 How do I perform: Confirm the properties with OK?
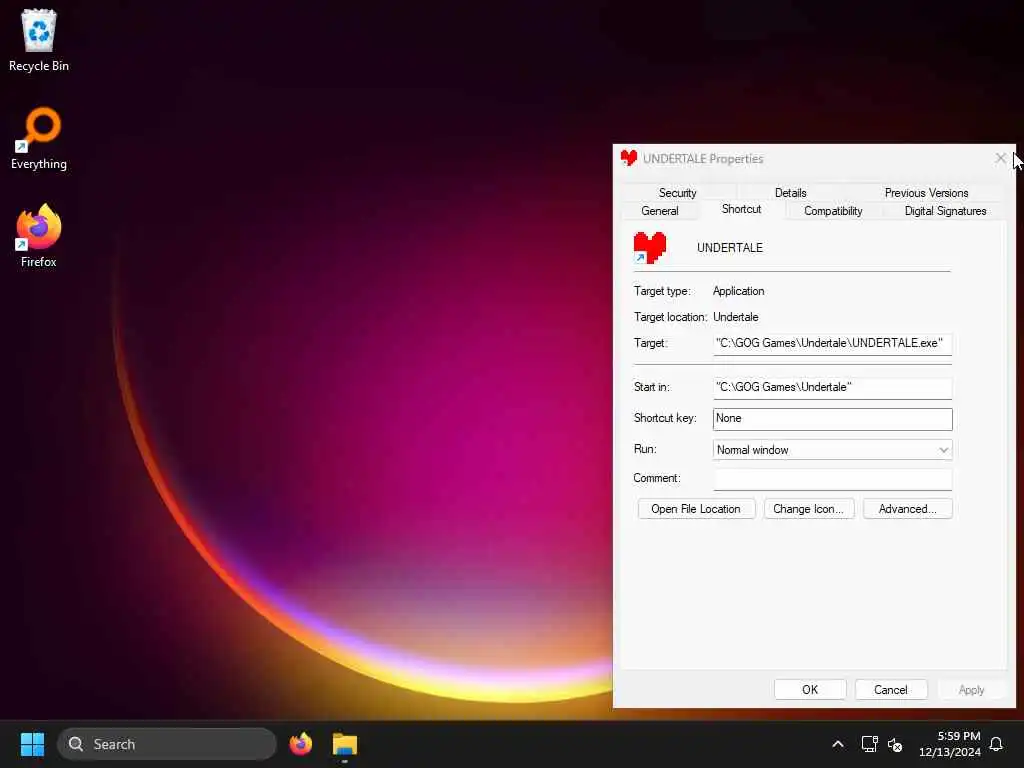coord(810,690)
